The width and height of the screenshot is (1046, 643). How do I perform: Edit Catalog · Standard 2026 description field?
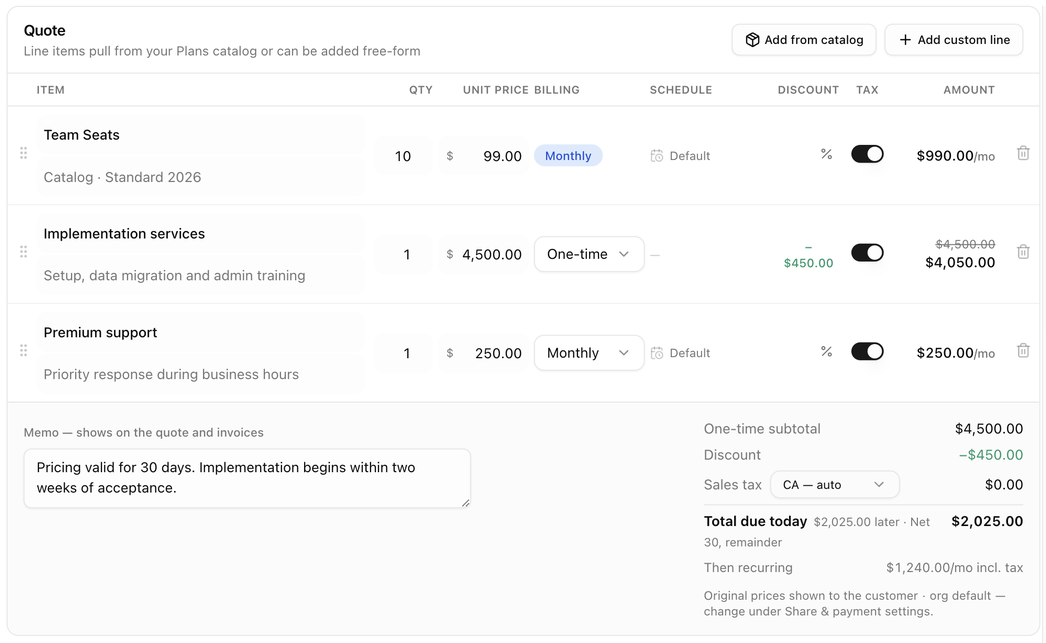[200, 177]
